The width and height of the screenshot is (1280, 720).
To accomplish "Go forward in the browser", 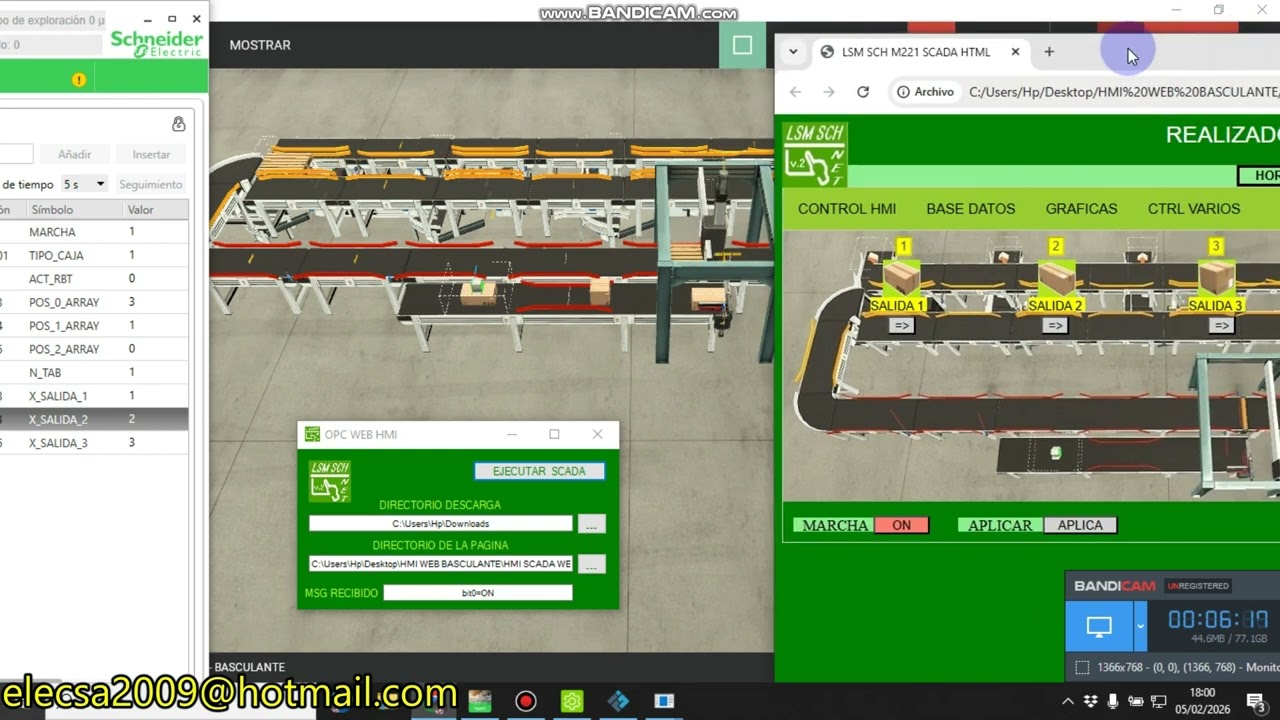I will tap(829, 92).
